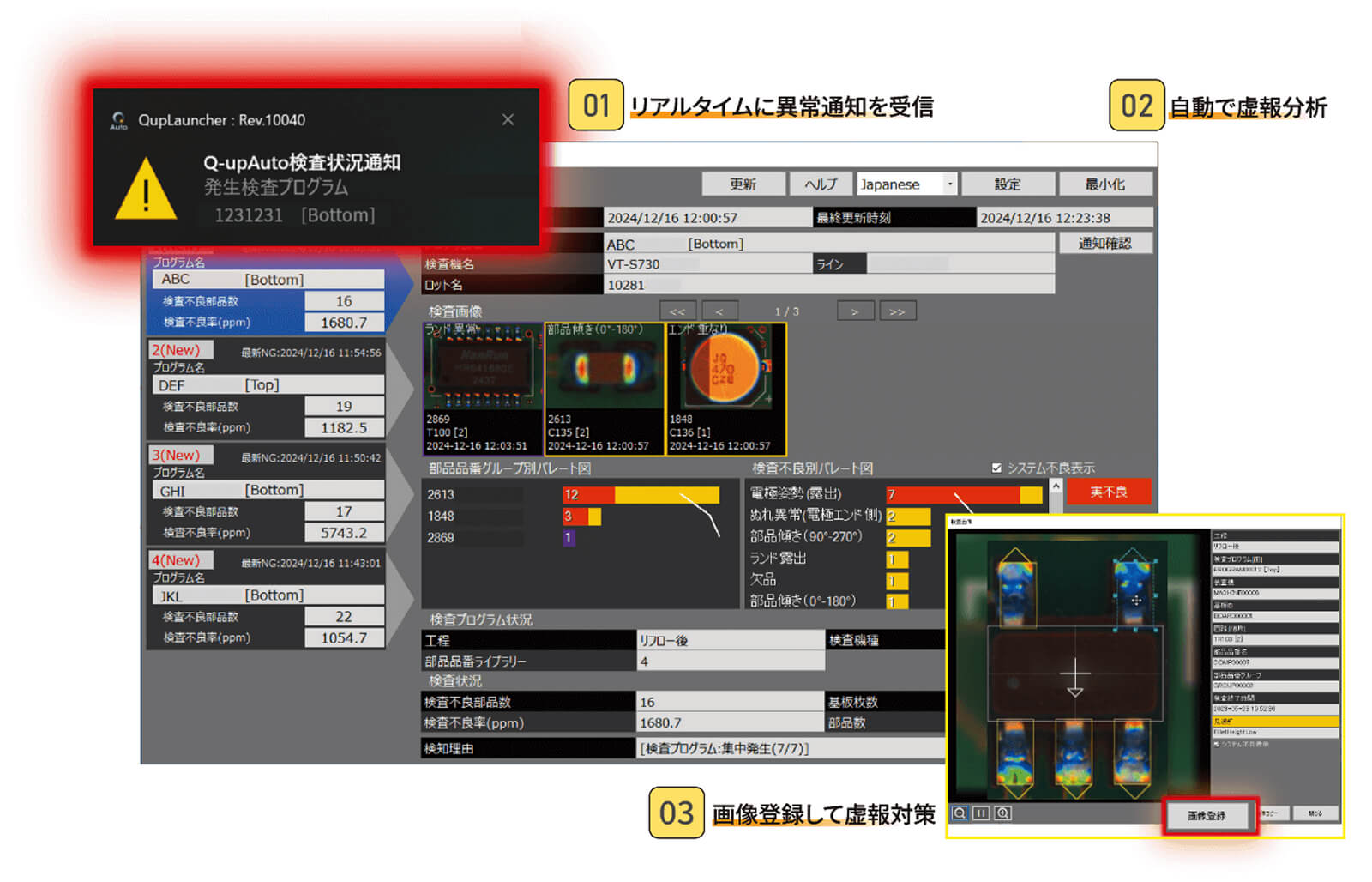Click the purple bar for part group 2869
This screenshot has height=882, width=1372.
(x=568, y=538)
